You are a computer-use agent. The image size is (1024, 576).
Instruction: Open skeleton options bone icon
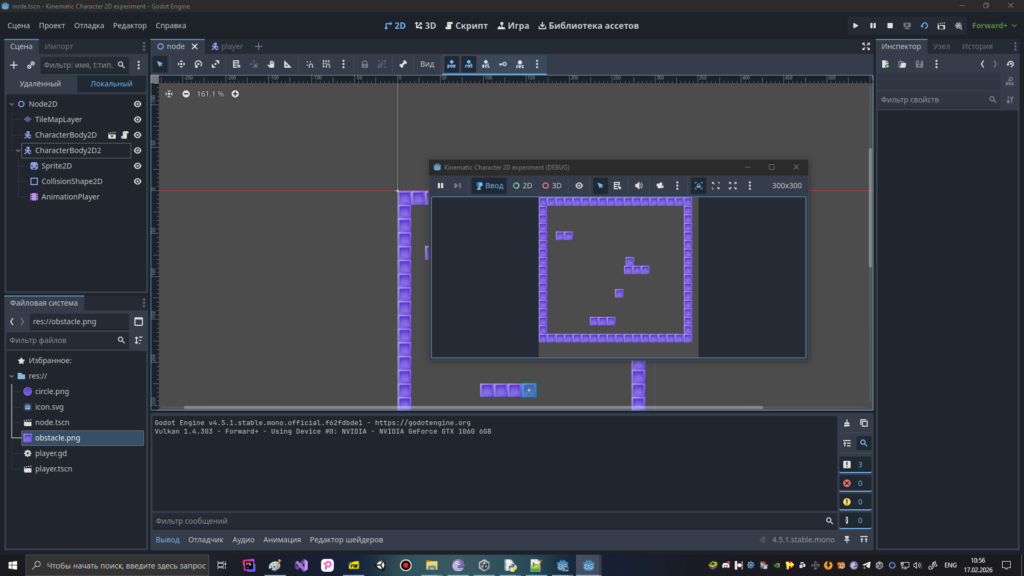pyautogui.click(x=403, y=64)
